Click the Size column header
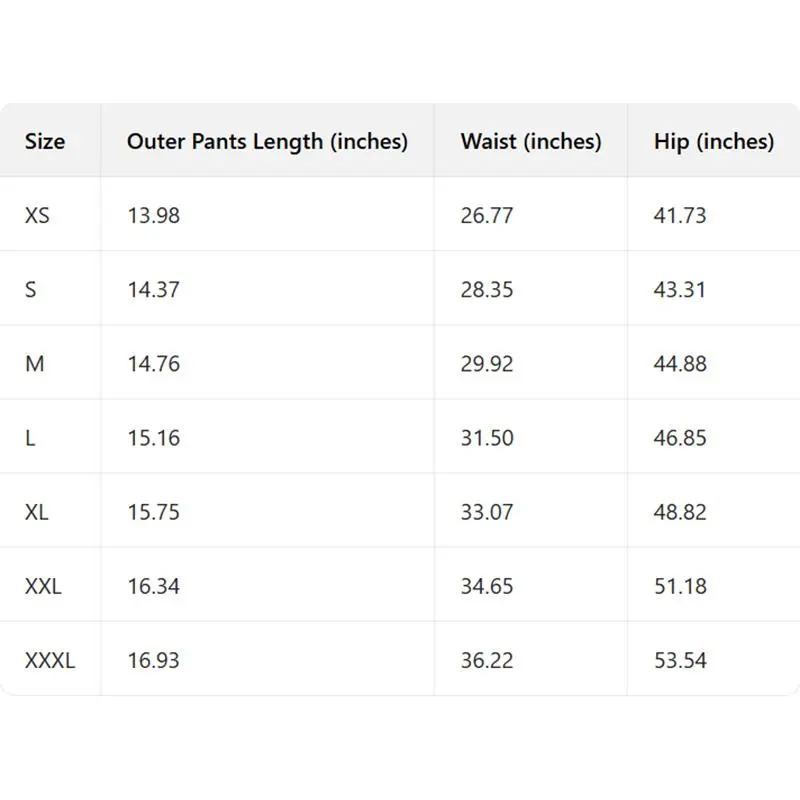 point(45,141)
